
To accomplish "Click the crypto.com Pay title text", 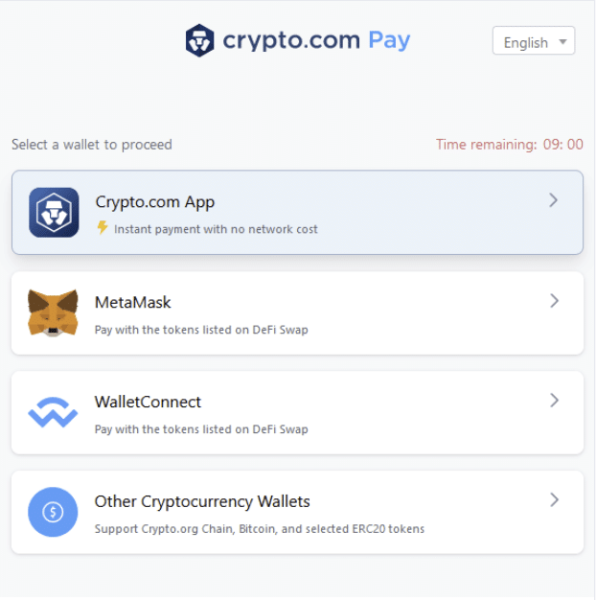I will point(316,40).
